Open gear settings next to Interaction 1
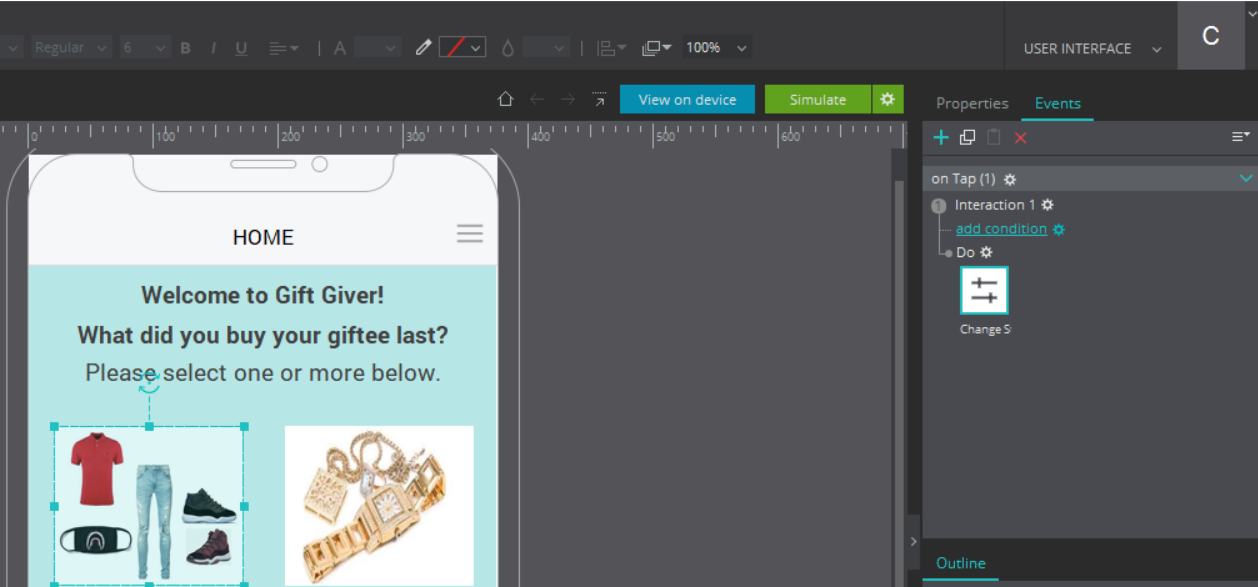Viewport: 1258px width, 587px height. pos(1047,204)
